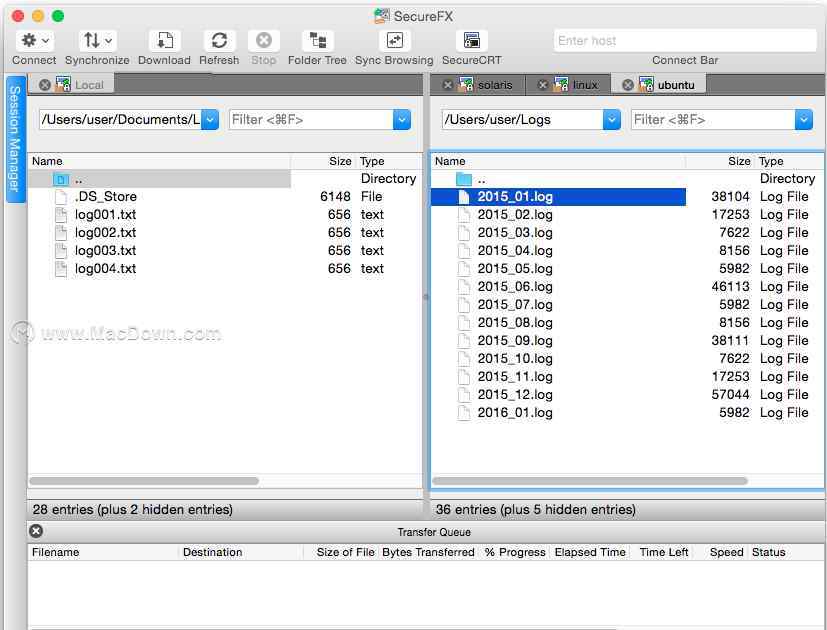Select 2015_09.log in the remote pane

515,340
